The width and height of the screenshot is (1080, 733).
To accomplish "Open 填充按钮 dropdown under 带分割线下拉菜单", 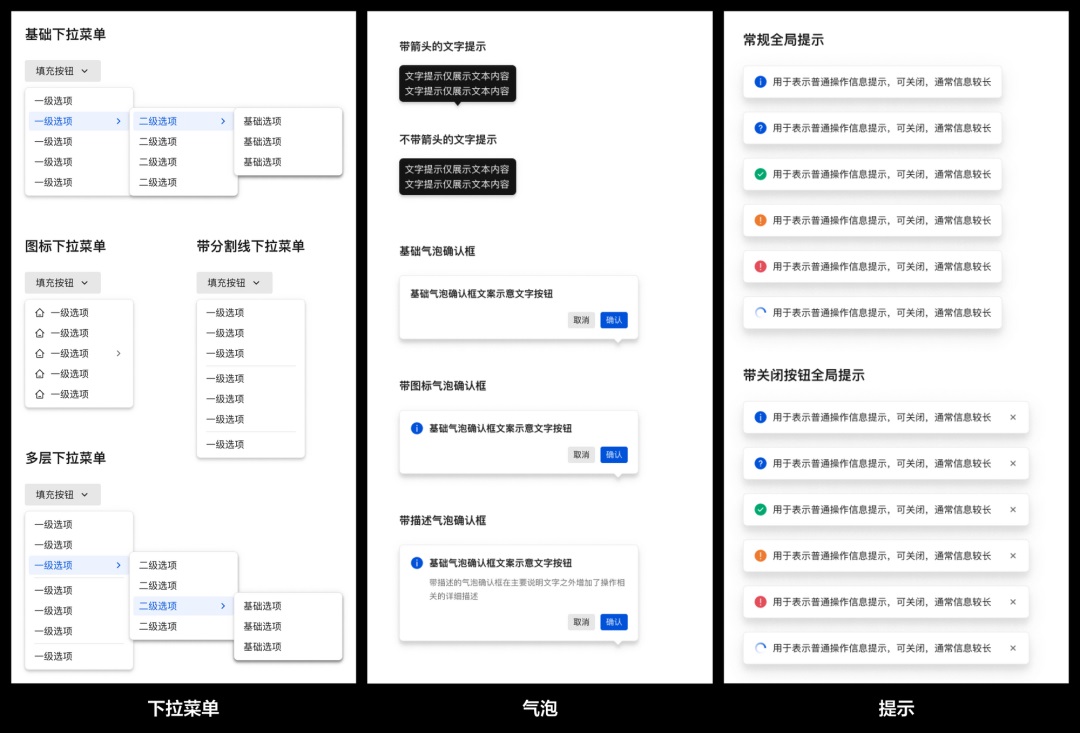I will pos(234,282).
